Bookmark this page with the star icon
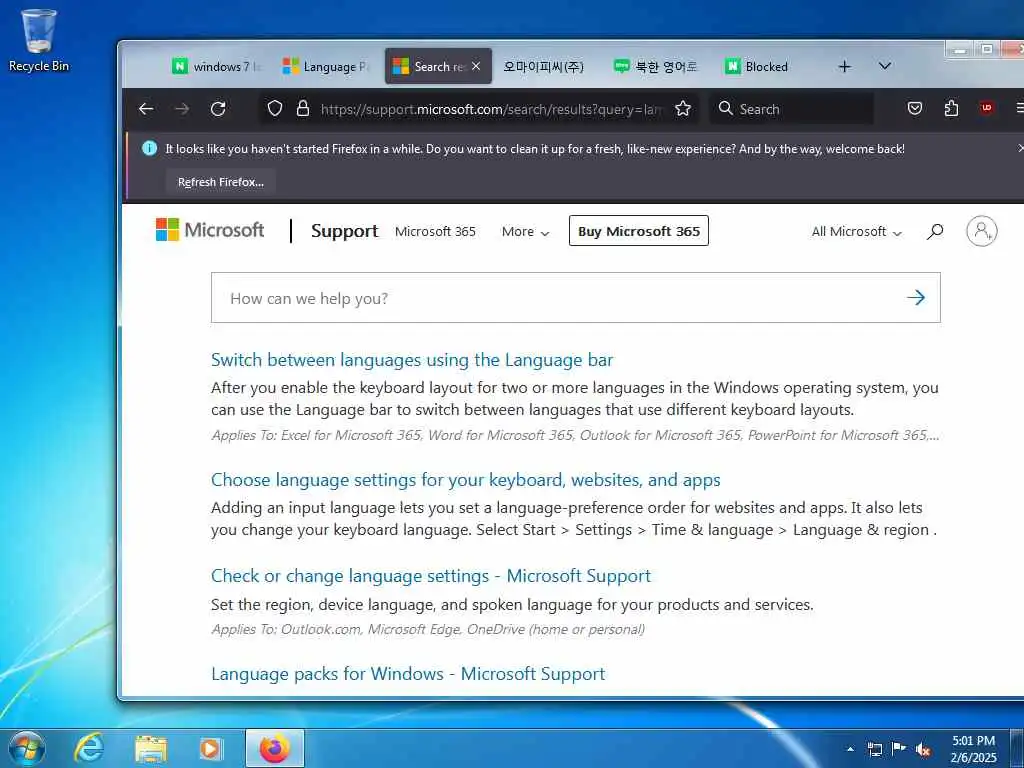The height and width of the screenshot is (768, 1024). (683, 108)
